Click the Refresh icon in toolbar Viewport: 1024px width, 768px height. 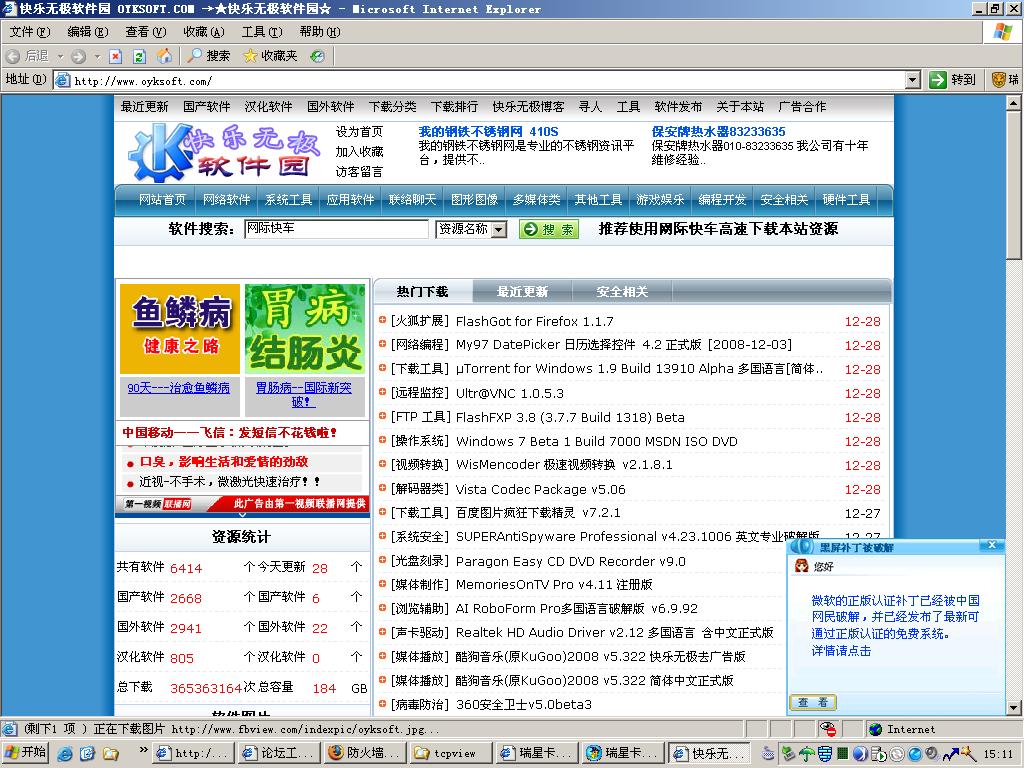(139, 56)
